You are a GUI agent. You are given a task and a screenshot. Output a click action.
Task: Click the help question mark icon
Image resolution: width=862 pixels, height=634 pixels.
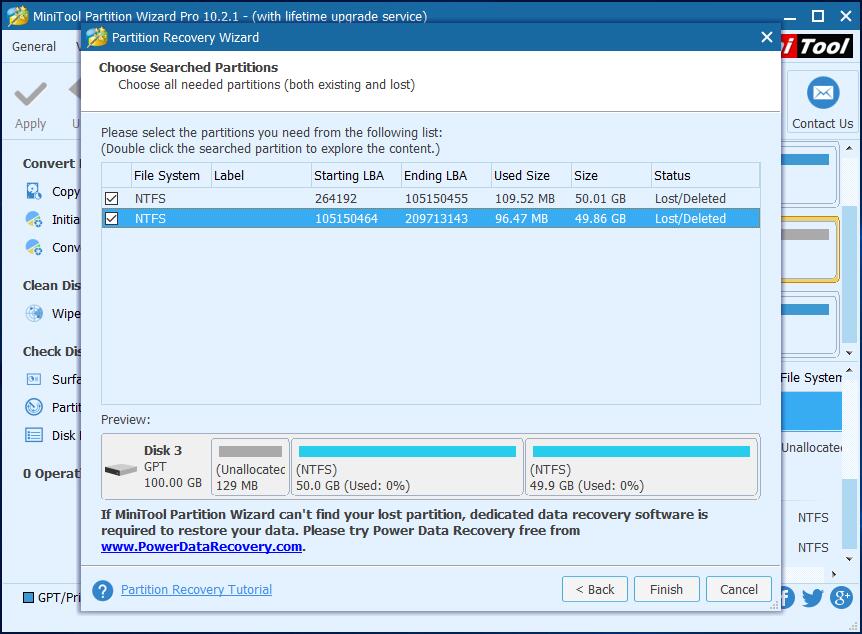pyautogui.click(x=102, y=590)
